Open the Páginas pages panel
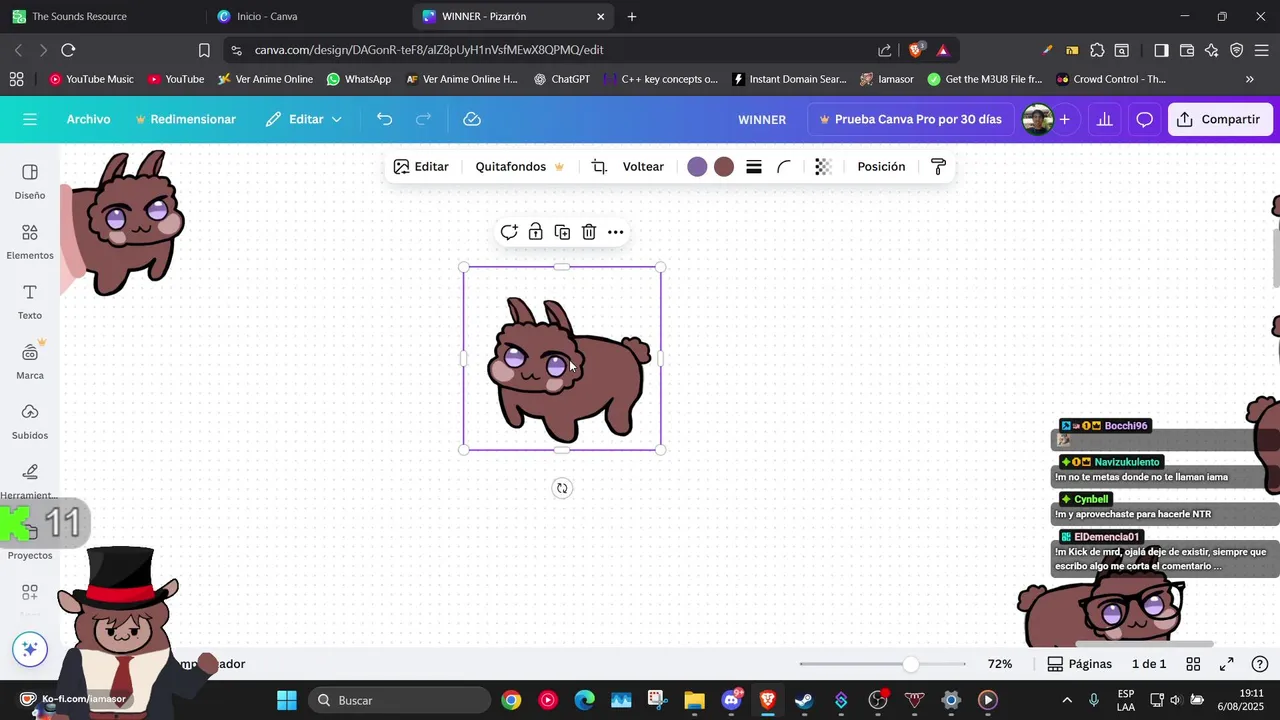The image size is (1280, 720). tap(1079, 664)
